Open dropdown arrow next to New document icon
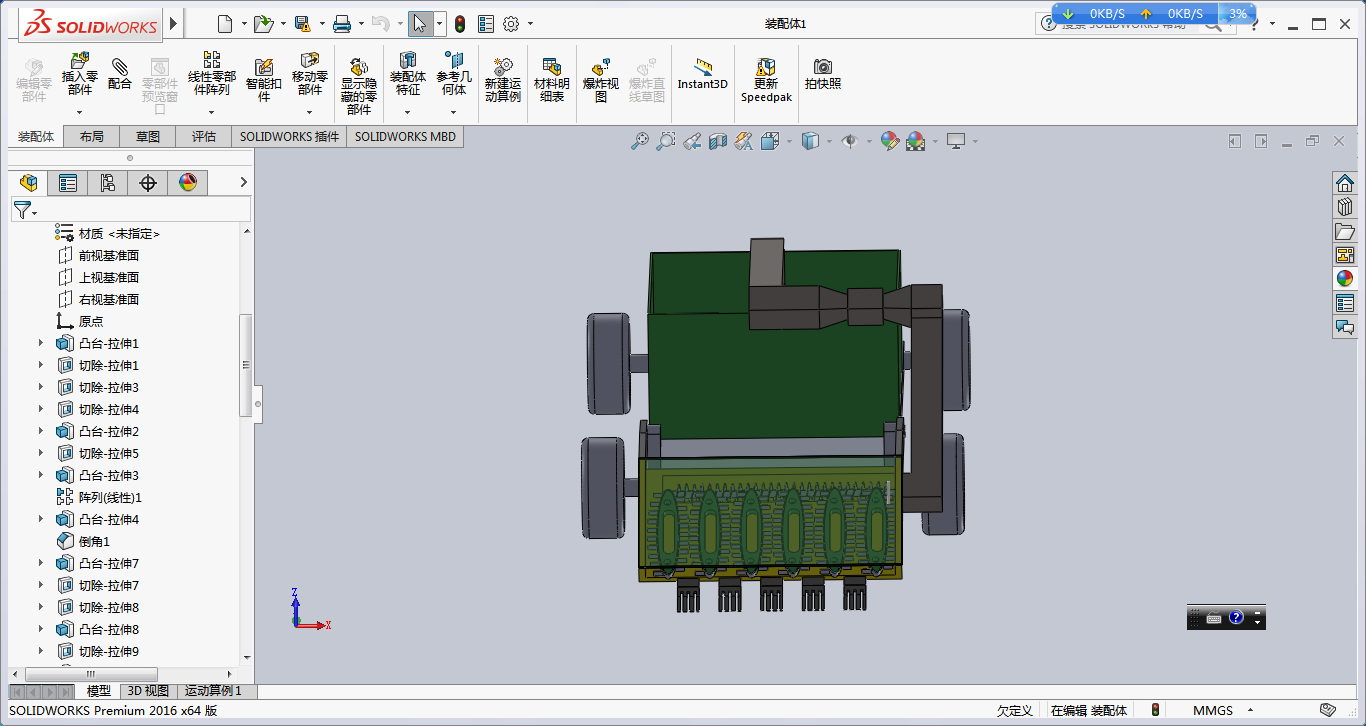 click(244, 24)
